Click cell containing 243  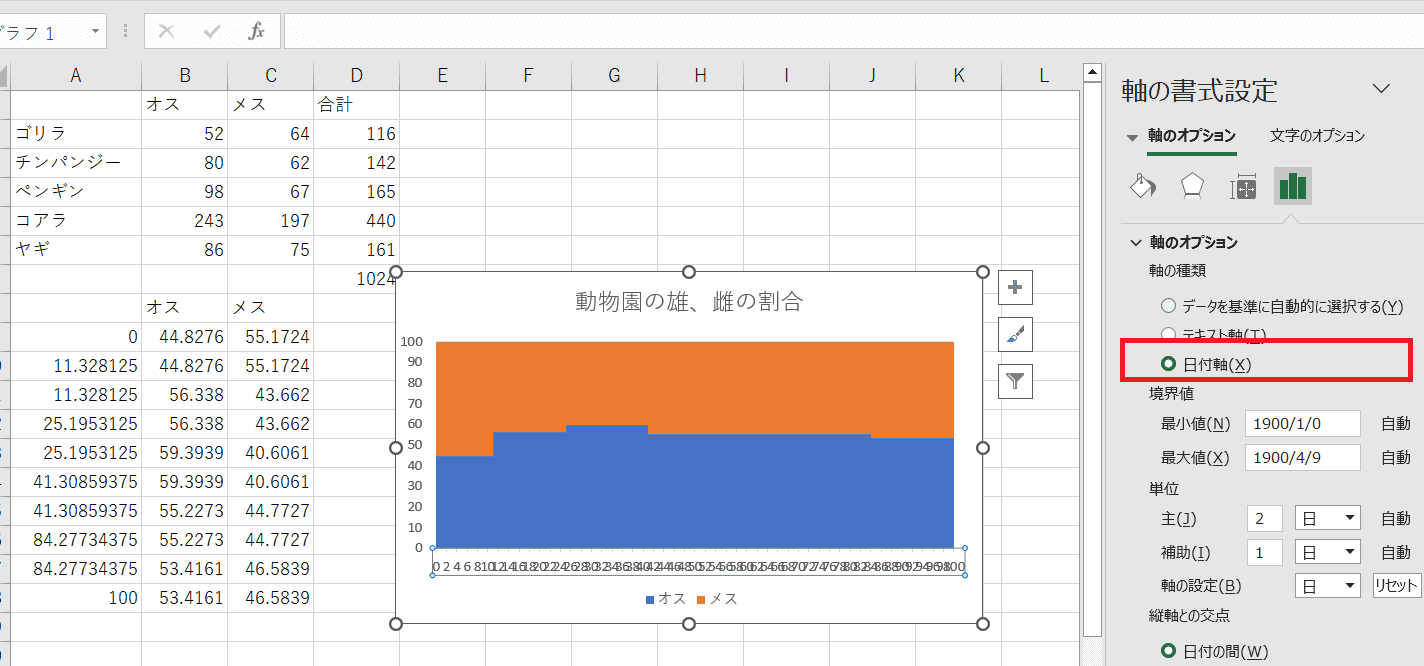click(184, 221)
